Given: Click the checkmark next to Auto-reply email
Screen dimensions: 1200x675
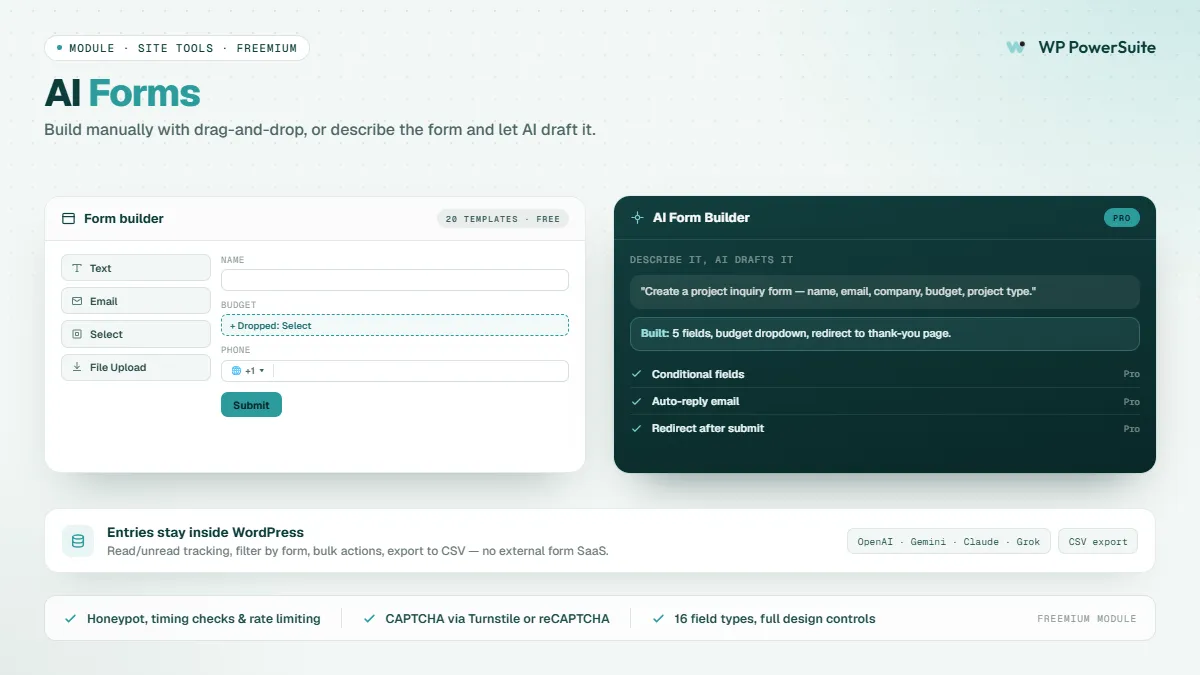Looking at the screenshot, I should click(x=636, y=401).
